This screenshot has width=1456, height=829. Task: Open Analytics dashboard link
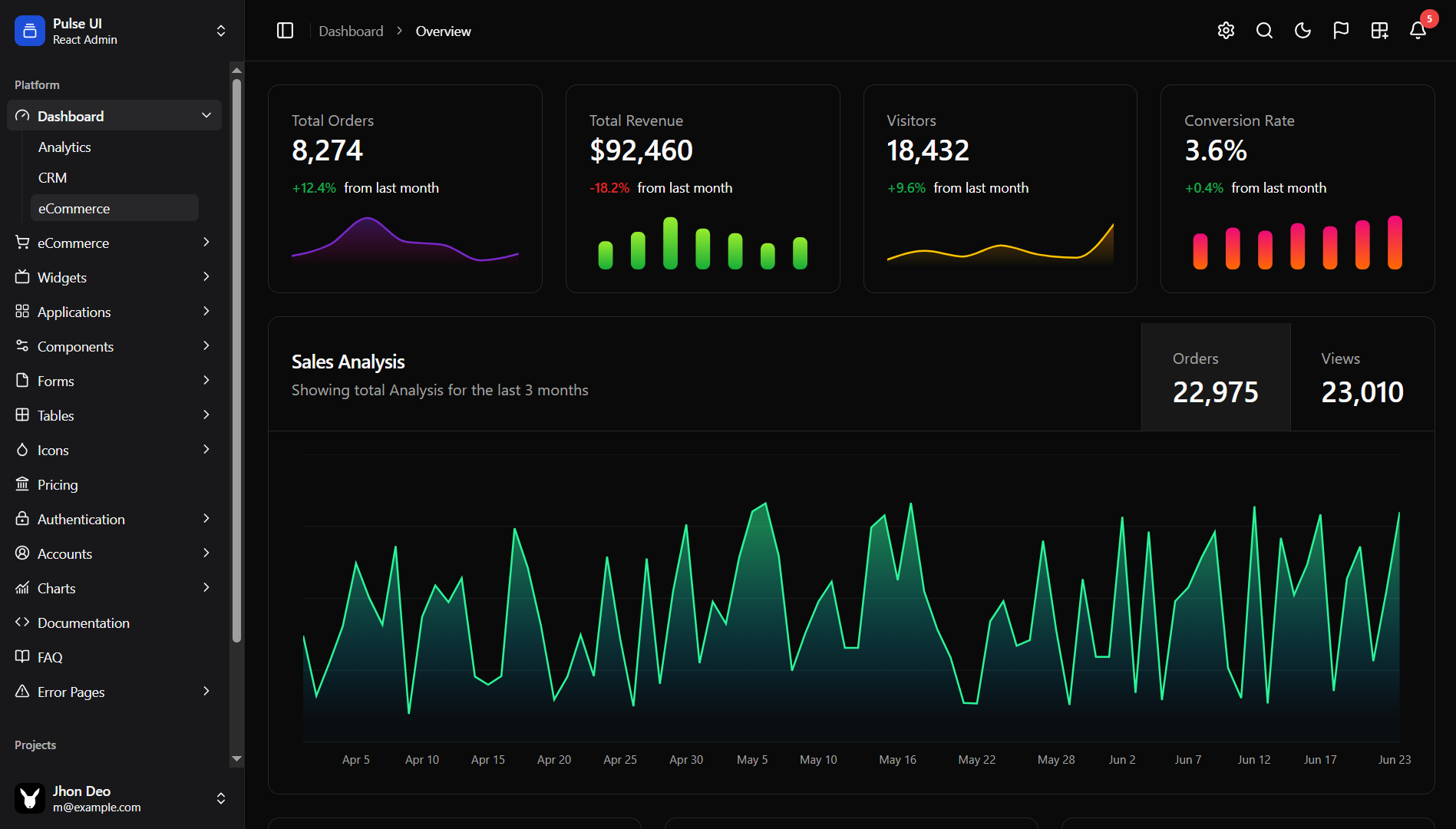(64, 147)
